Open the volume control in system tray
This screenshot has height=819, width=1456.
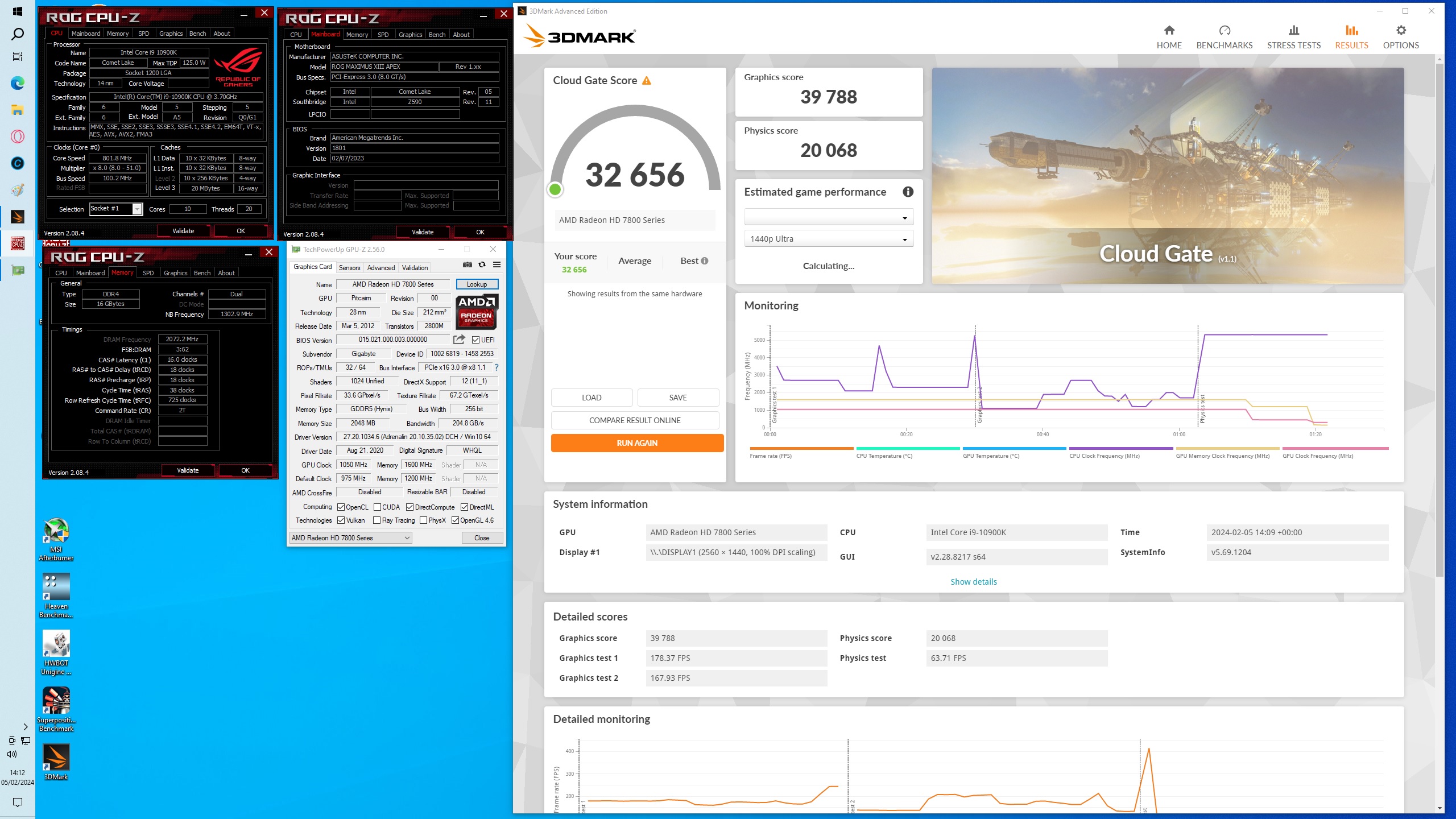coord(12,754)
